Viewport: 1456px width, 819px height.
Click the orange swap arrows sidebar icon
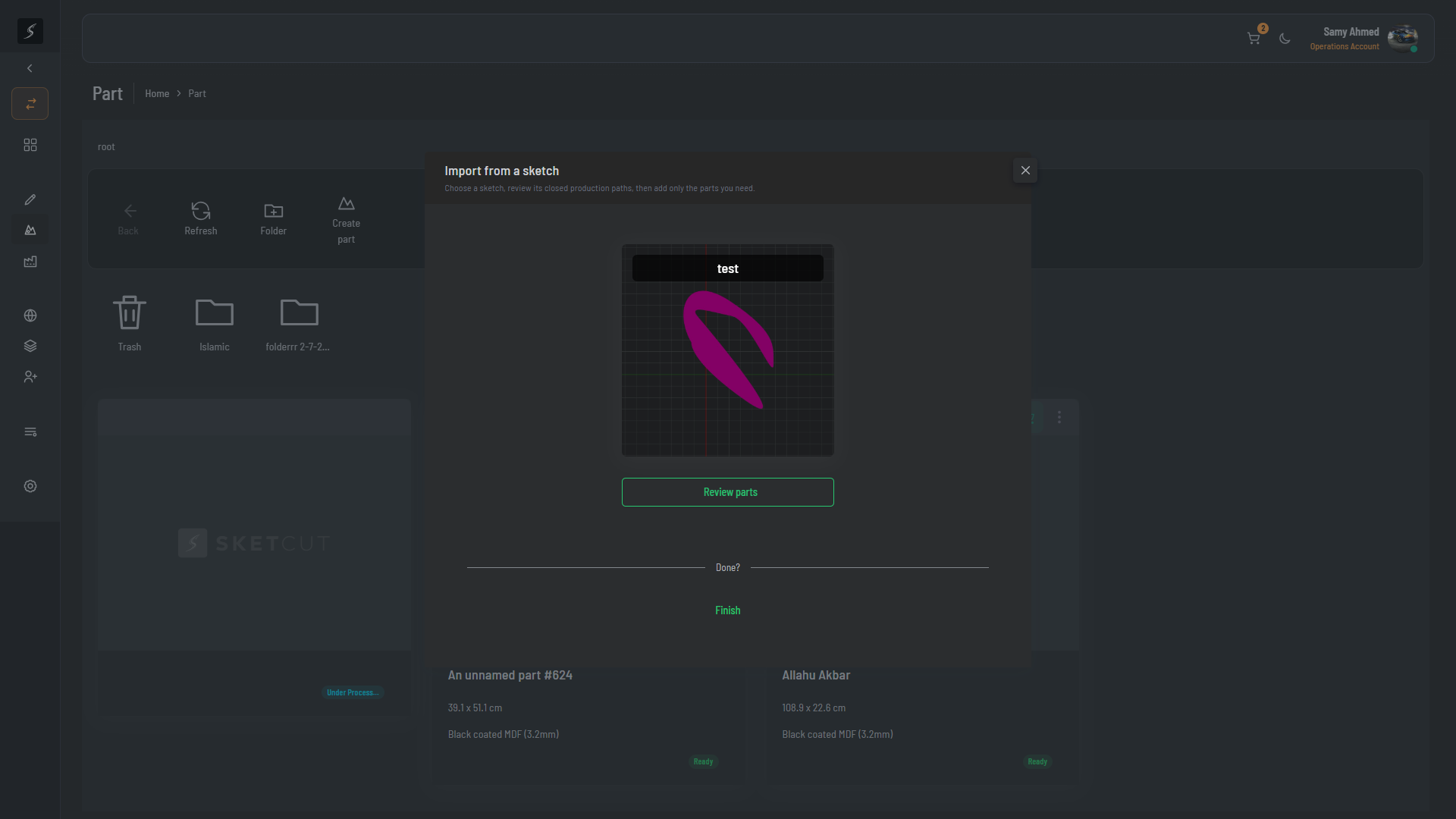[30, 104]
